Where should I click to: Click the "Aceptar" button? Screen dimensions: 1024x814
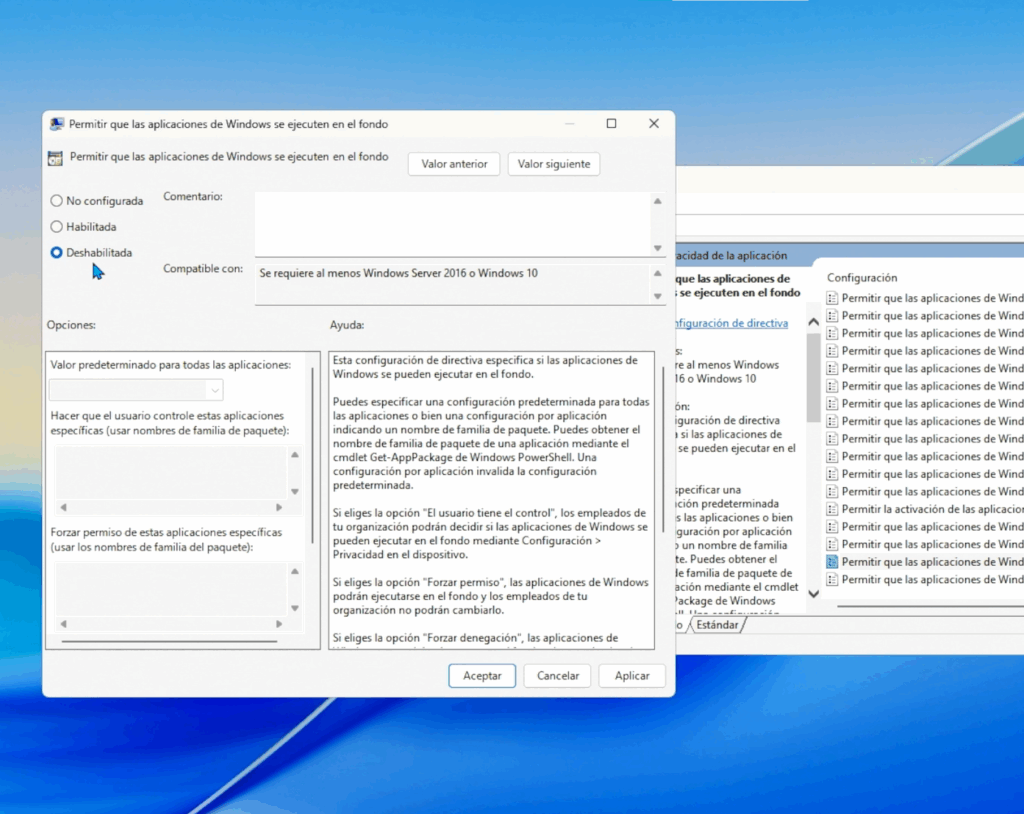[x=482, y=675]
